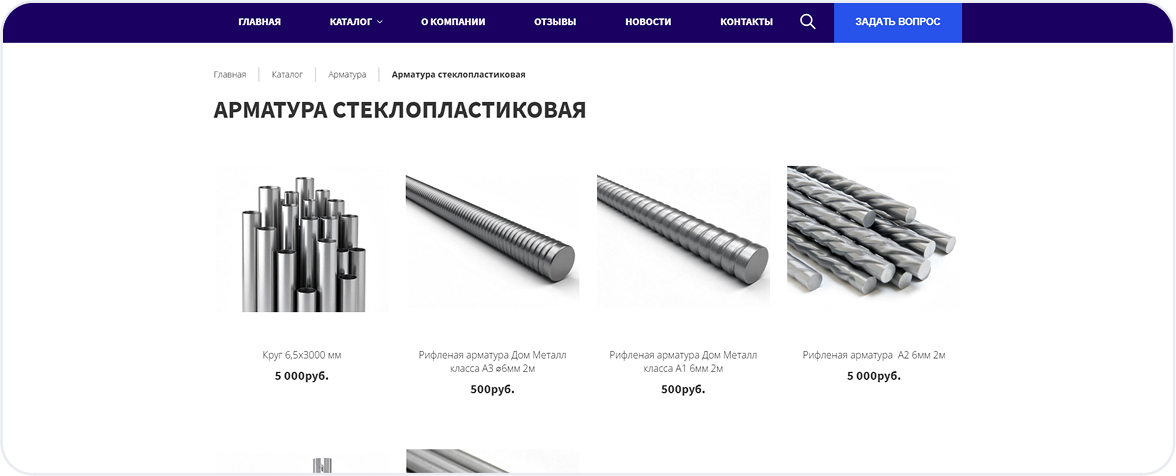Image resolution: width=1176 pixels, height=476 pixels.
Task: Open the Круг 6,5х3000 мм product link
Action: 302,355
